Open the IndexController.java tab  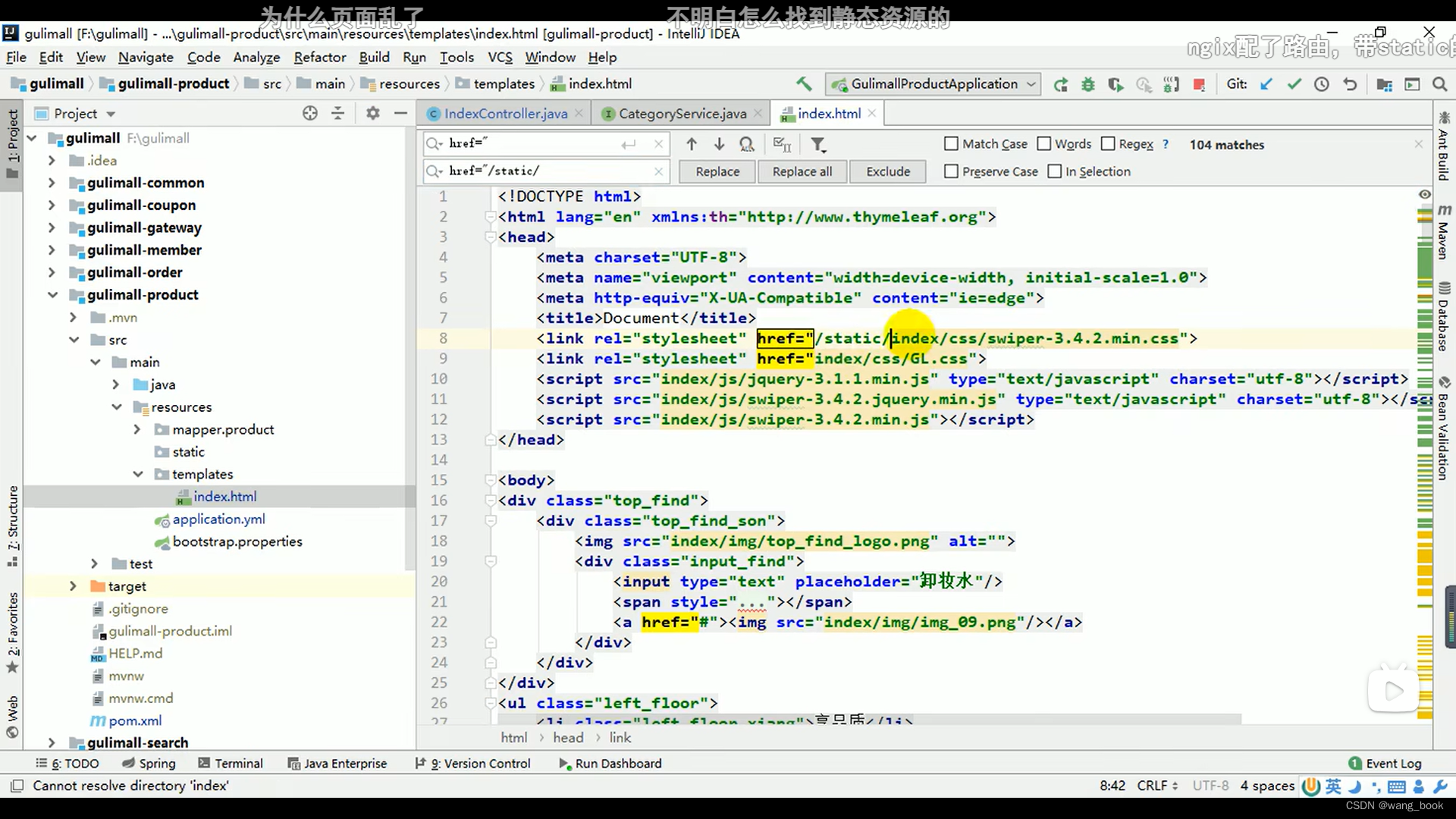tap(506, 113)
